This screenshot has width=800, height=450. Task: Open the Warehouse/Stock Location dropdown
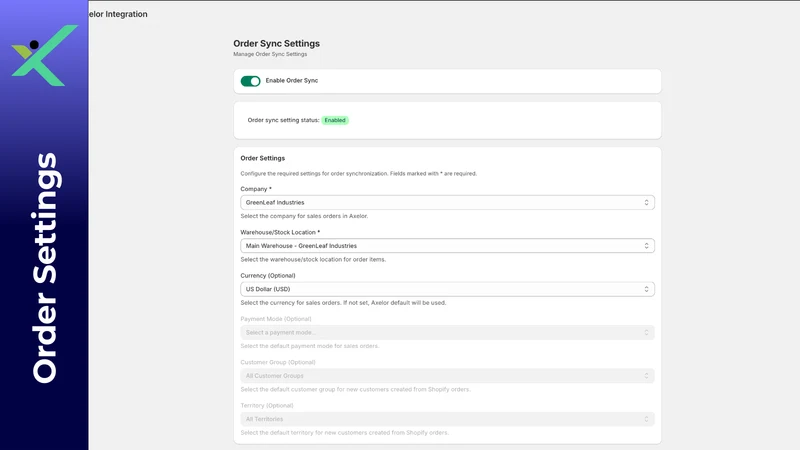[447, 246]
